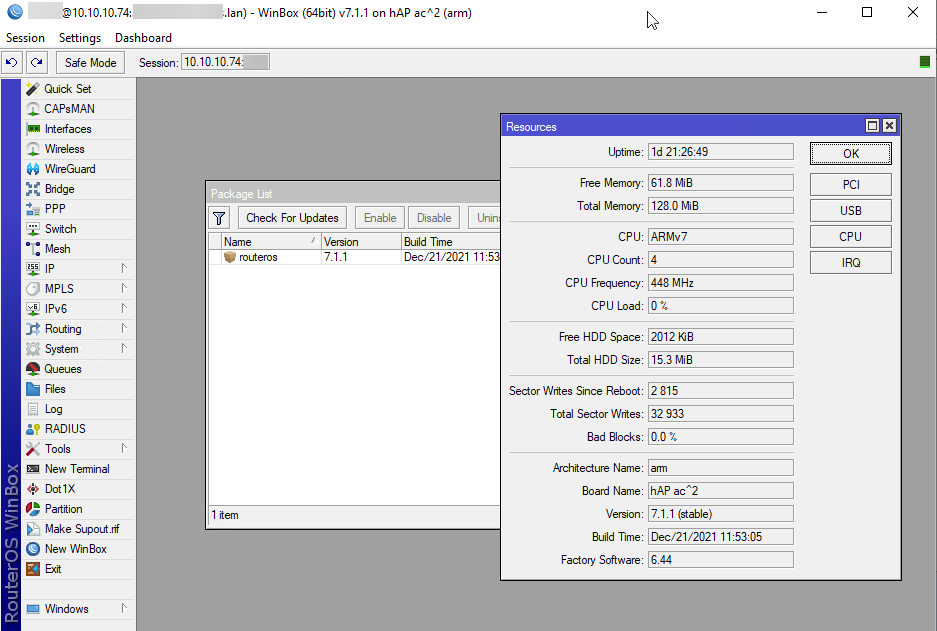
Task: Click OK in Resources window
Action: pyautogui.click(x=850, y=154)
